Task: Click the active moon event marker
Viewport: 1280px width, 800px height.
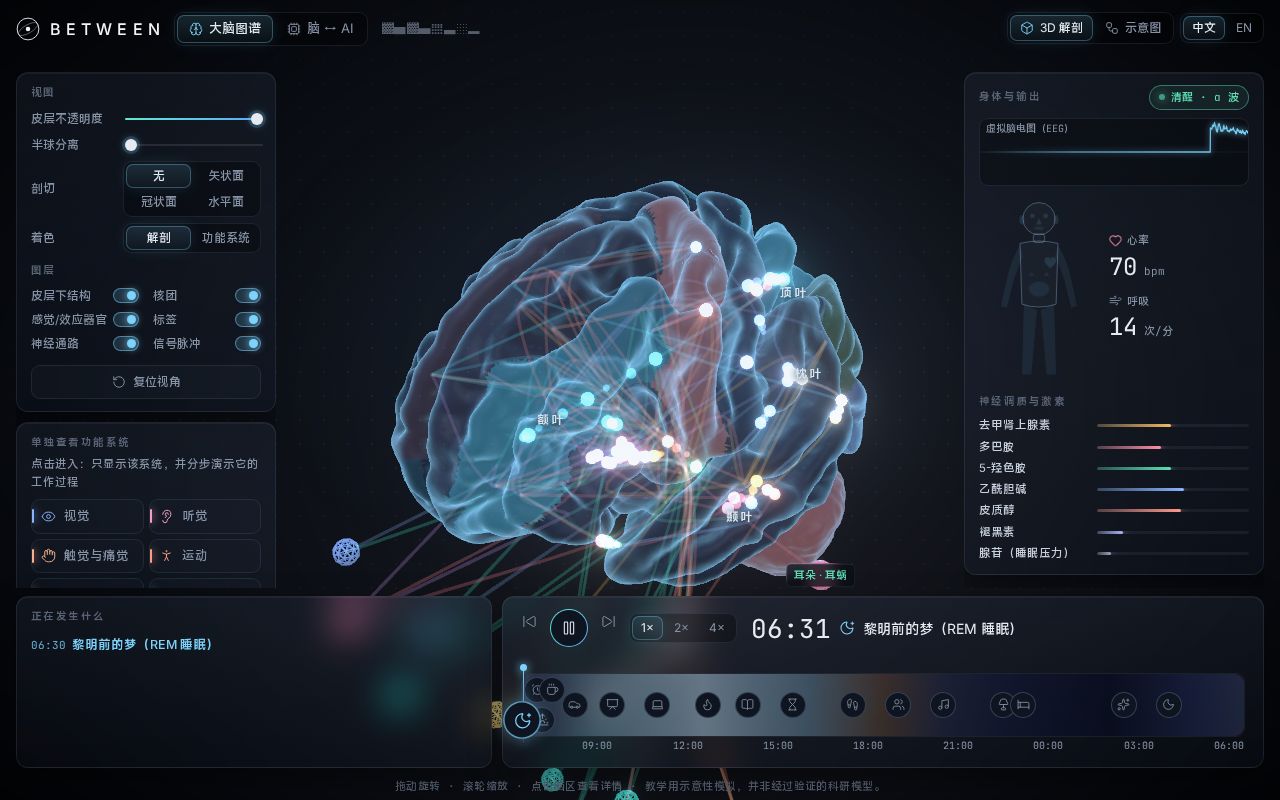Action: click(522, 720)
